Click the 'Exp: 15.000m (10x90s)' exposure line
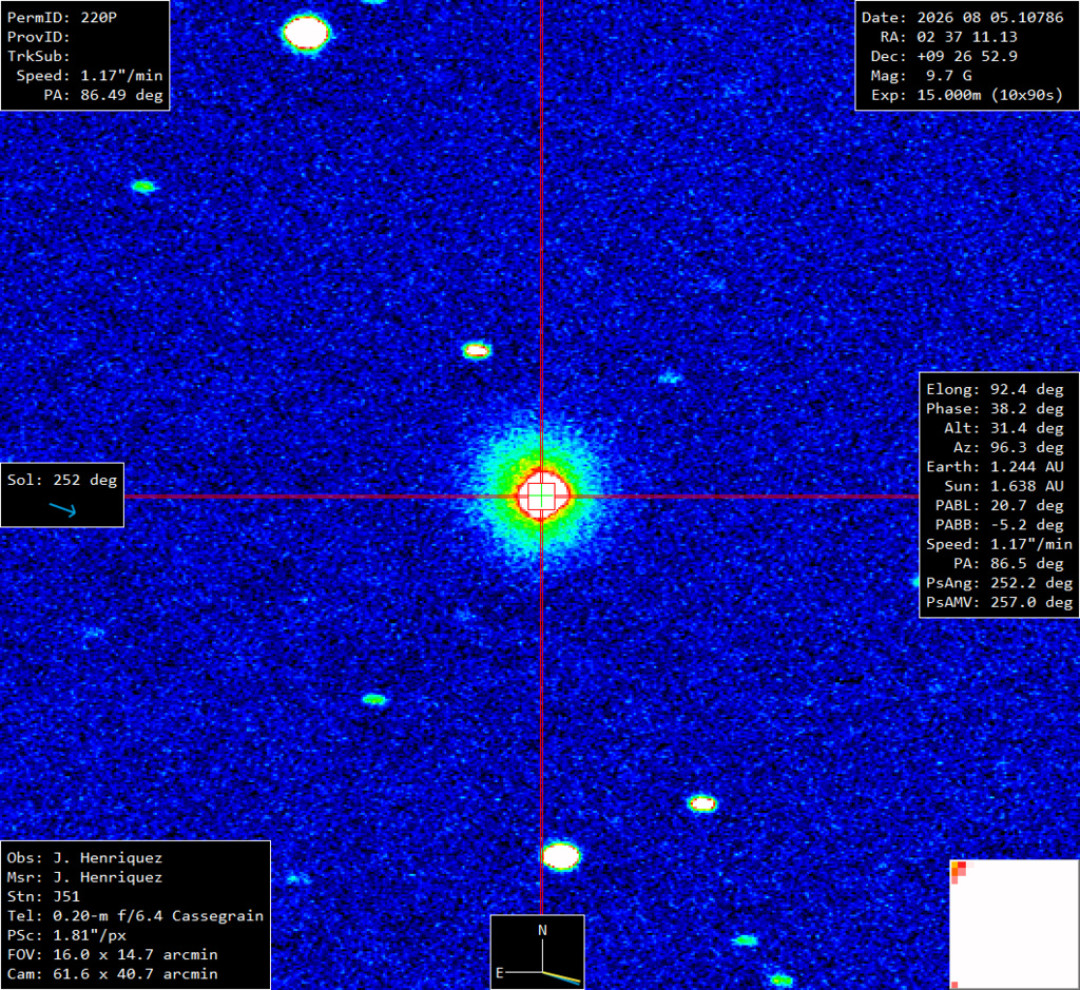This screenshot has width=1080, height=990. [x=967, y=95]
